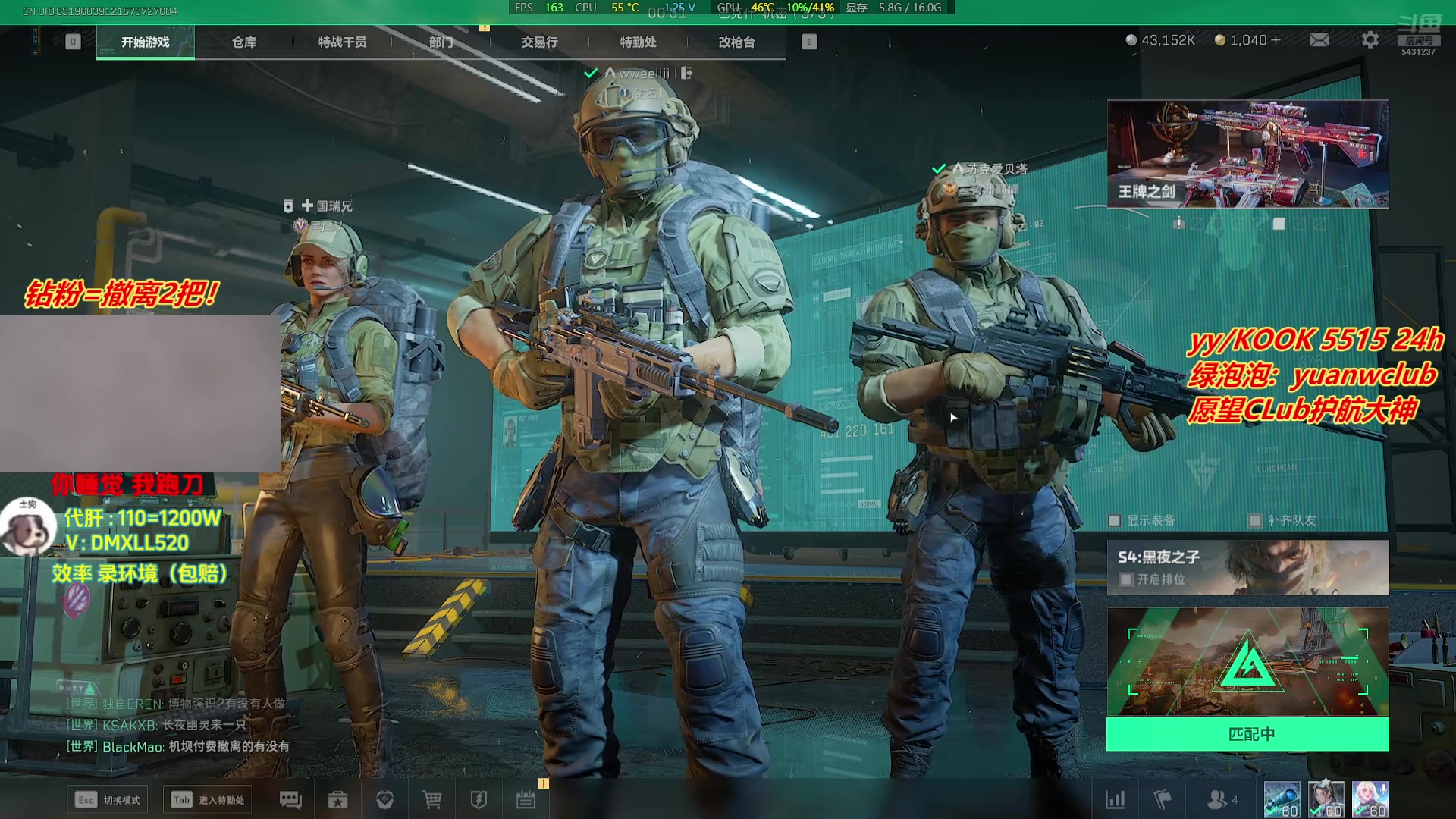Click the sniper scope avatar level 60
This screenshot has width=1456, height=819.
[1282, 799]
